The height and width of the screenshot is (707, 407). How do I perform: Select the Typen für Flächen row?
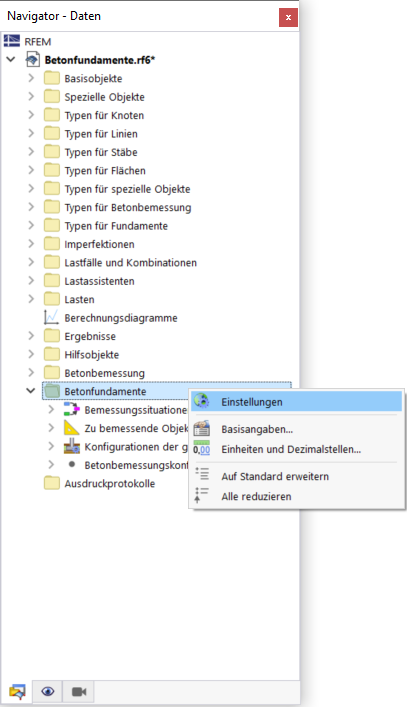coord(105,170)
